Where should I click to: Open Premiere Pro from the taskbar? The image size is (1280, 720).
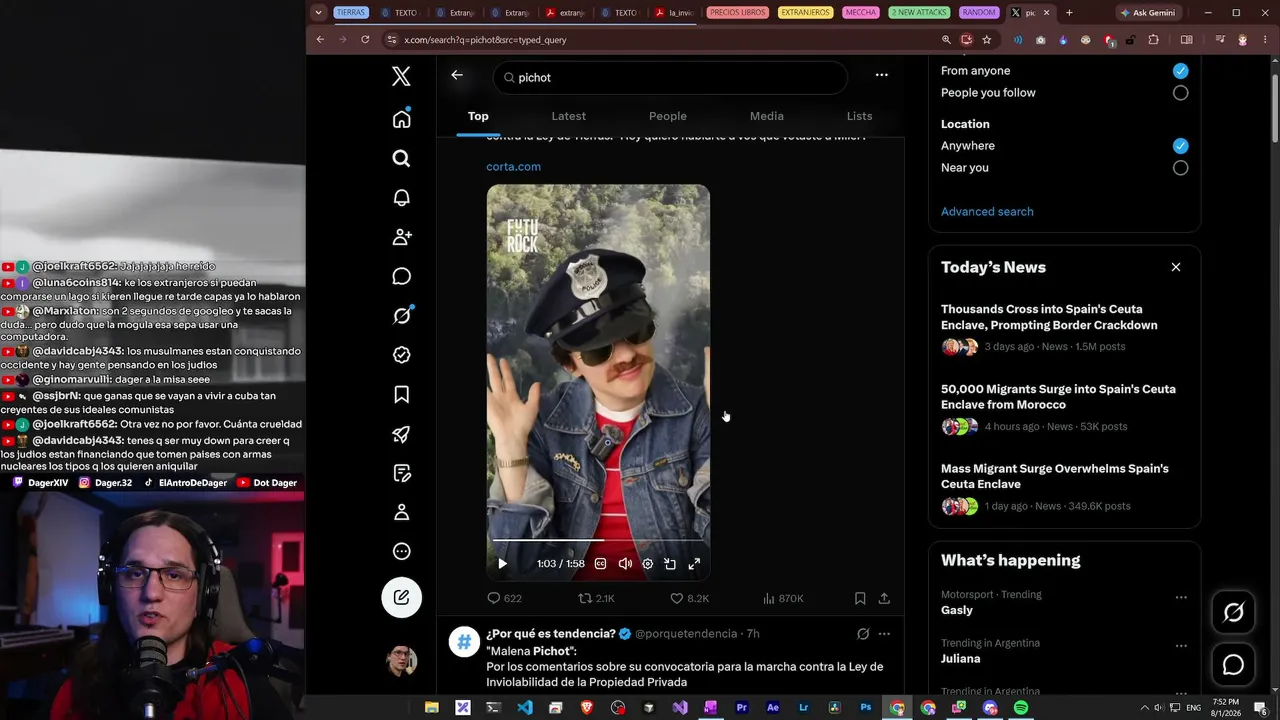742,708
